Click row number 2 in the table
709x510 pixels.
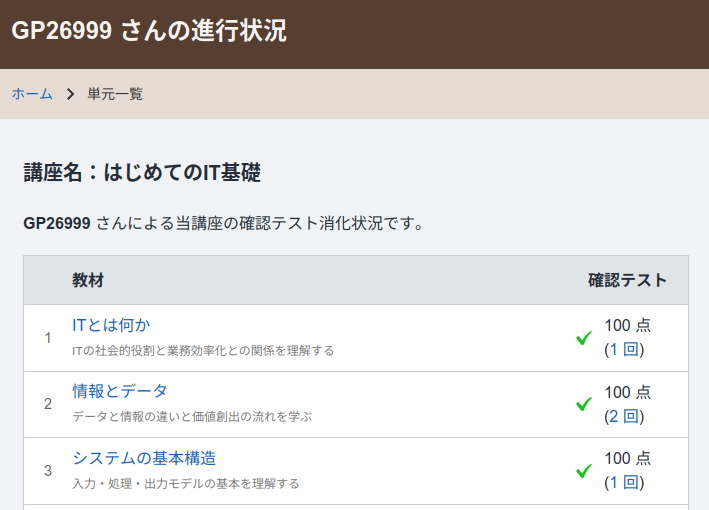pos(48,404)
